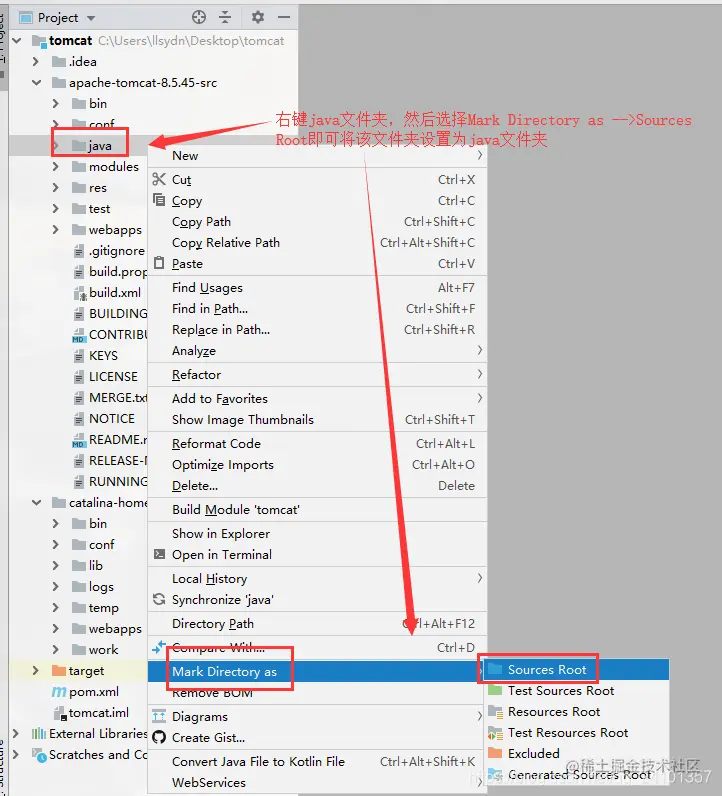Choose Optimize Imports
The height and width of the screenshot is (796, 722).
pyautogui.click(x=317, y=465)
